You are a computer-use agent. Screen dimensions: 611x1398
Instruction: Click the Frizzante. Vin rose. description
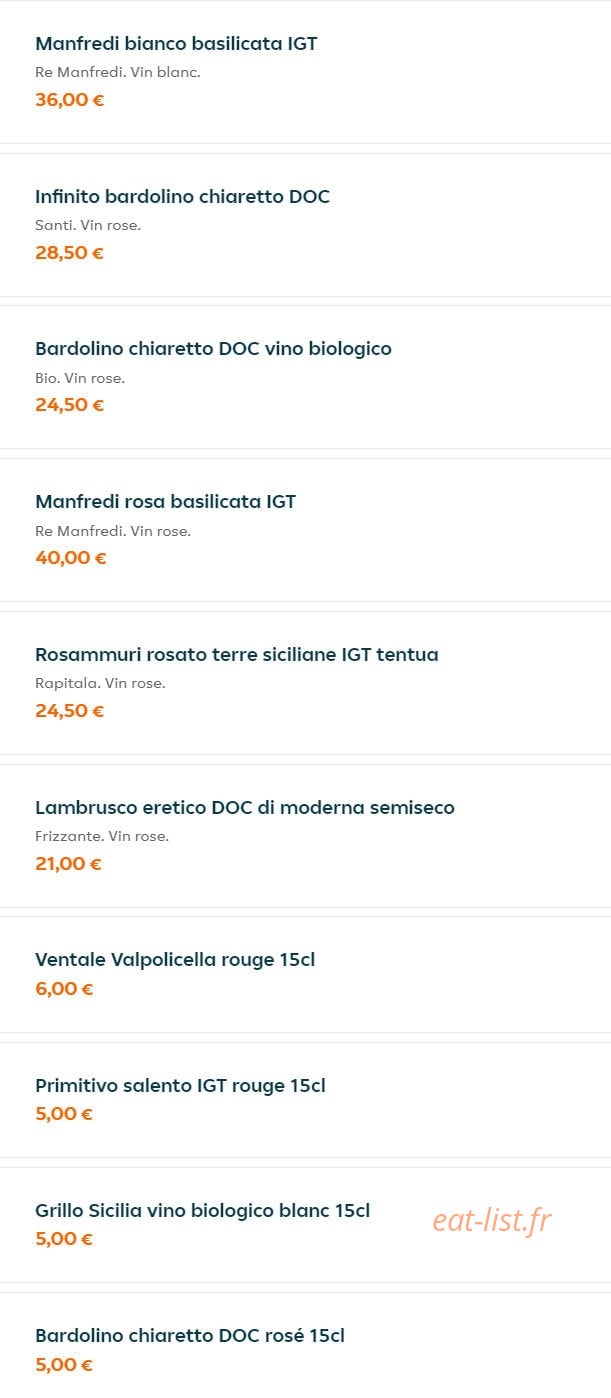(x=102, y=837)
